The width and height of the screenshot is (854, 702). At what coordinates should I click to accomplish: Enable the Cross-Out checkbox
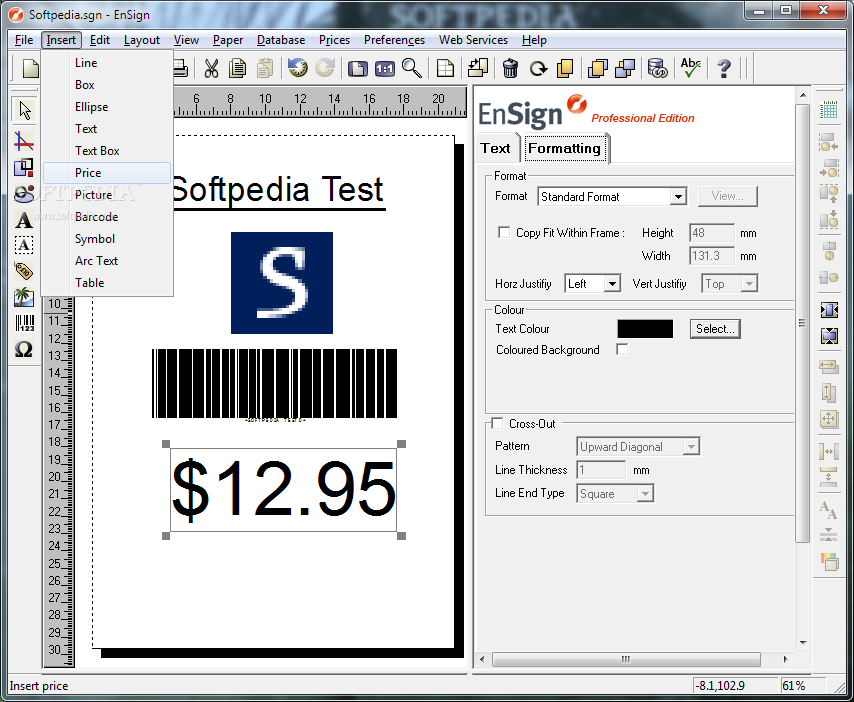coord(497,423)
